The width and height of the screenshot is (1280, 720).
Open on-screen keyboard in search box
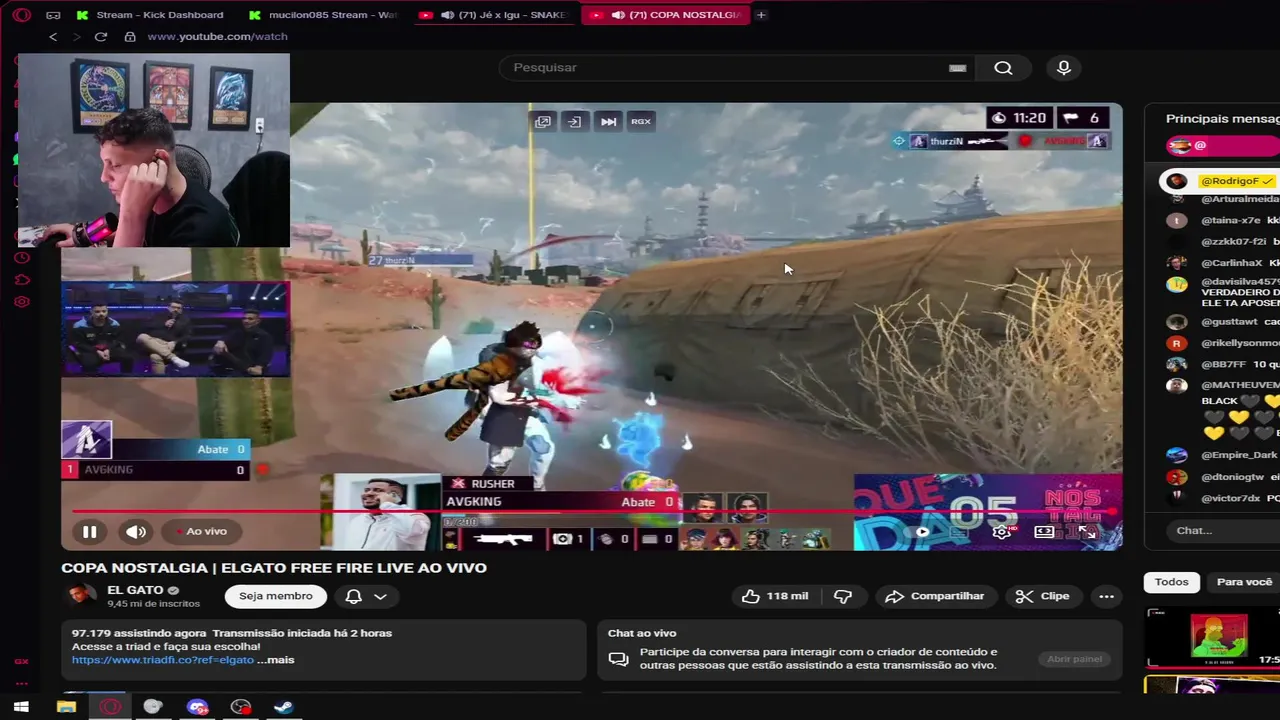pos(957,68)
